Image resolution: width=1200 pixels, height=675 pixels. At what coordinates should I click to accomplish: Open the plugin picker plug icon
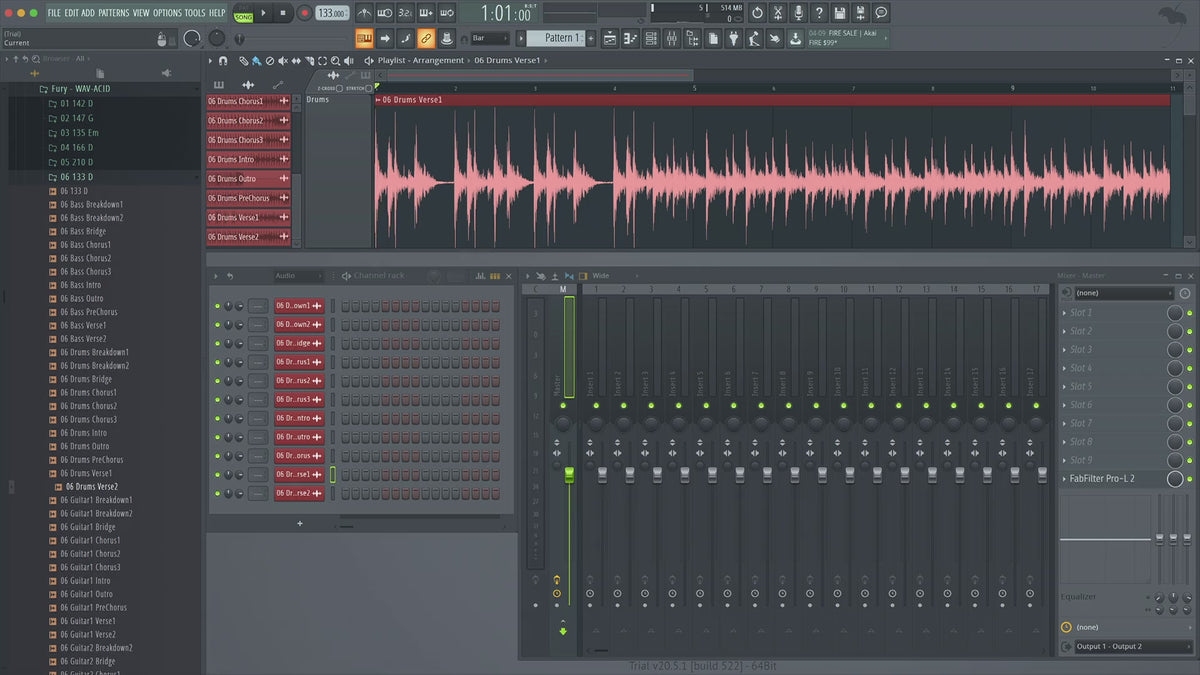pyautogui.click(x=732, y=38)
